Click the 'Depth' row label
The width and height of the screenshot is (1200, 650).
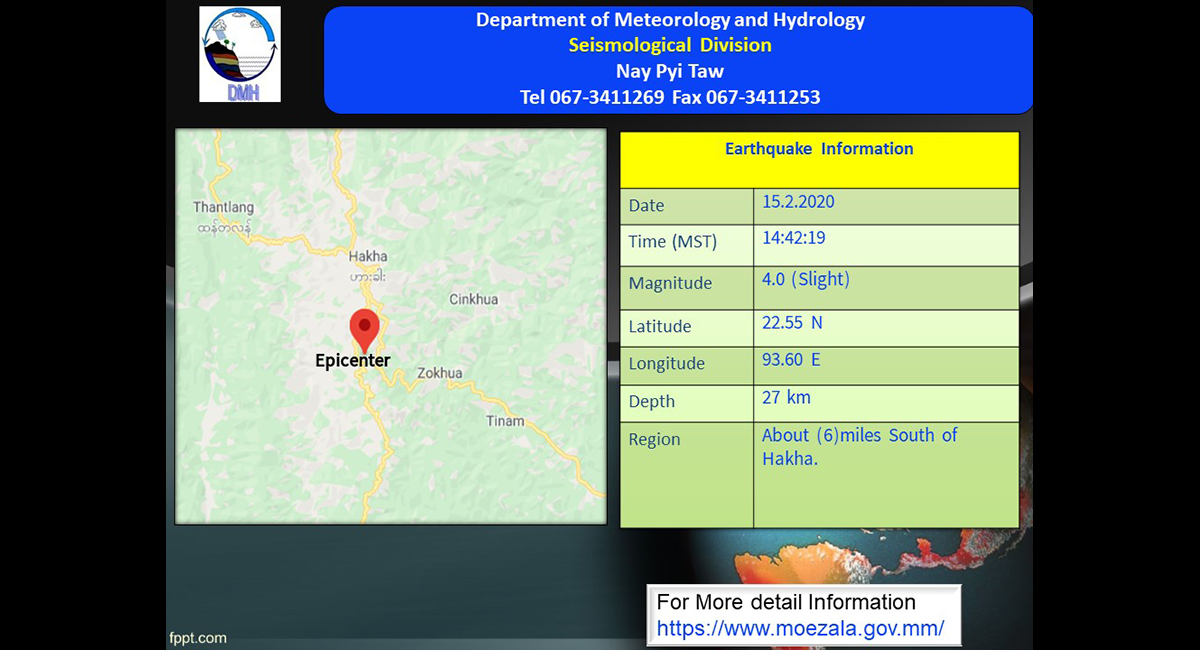(652, 402)
